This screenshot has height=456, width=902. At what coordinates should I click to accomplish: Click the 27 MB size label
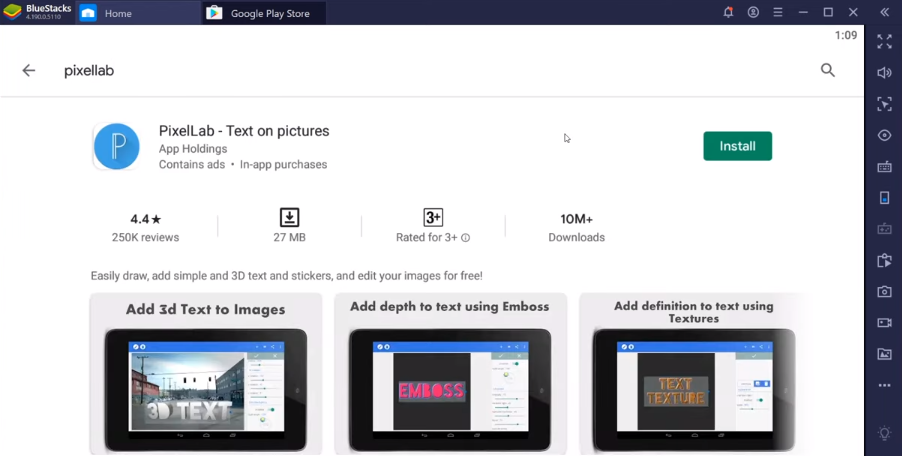coord(289,237)
